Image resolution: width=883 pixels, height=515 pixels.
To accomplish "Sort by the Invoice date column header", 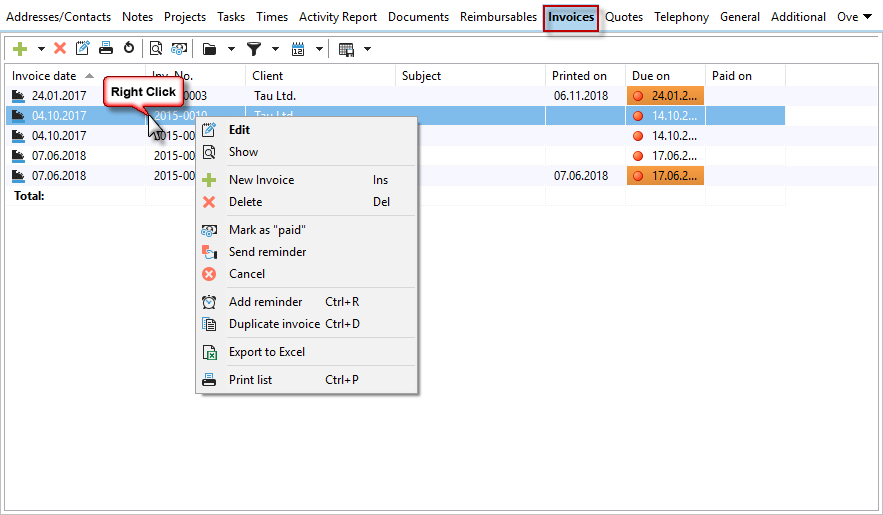I will [x=44, y=76].
